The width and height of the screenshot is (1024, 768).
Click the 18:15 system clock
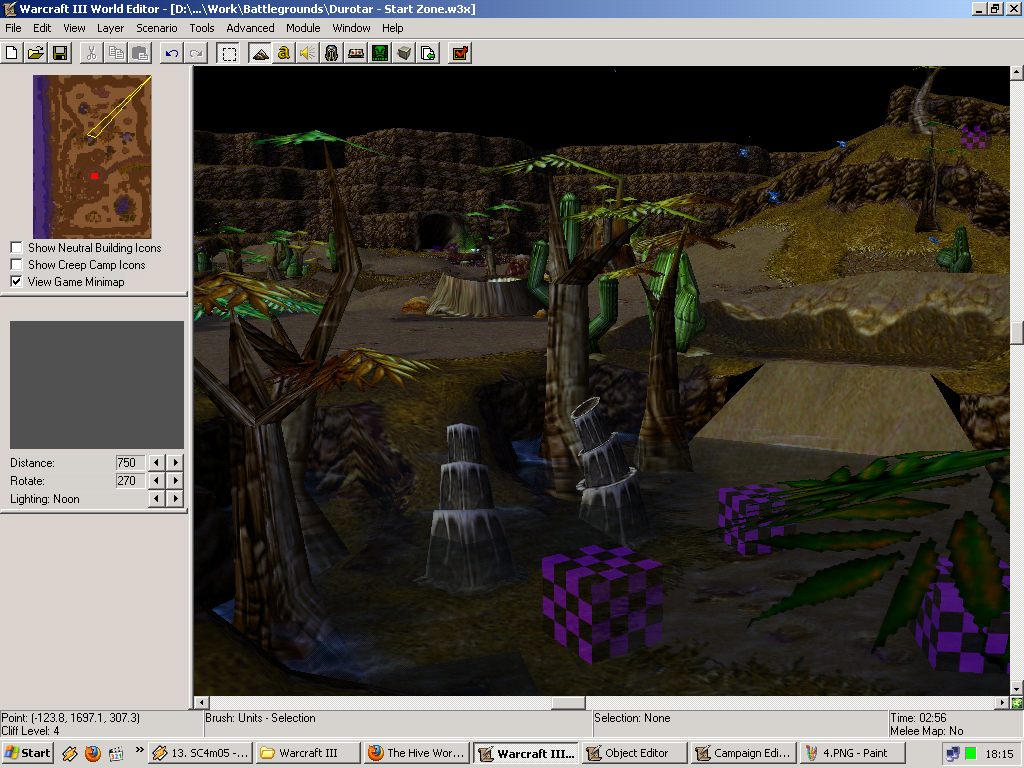tap(999, 754)
